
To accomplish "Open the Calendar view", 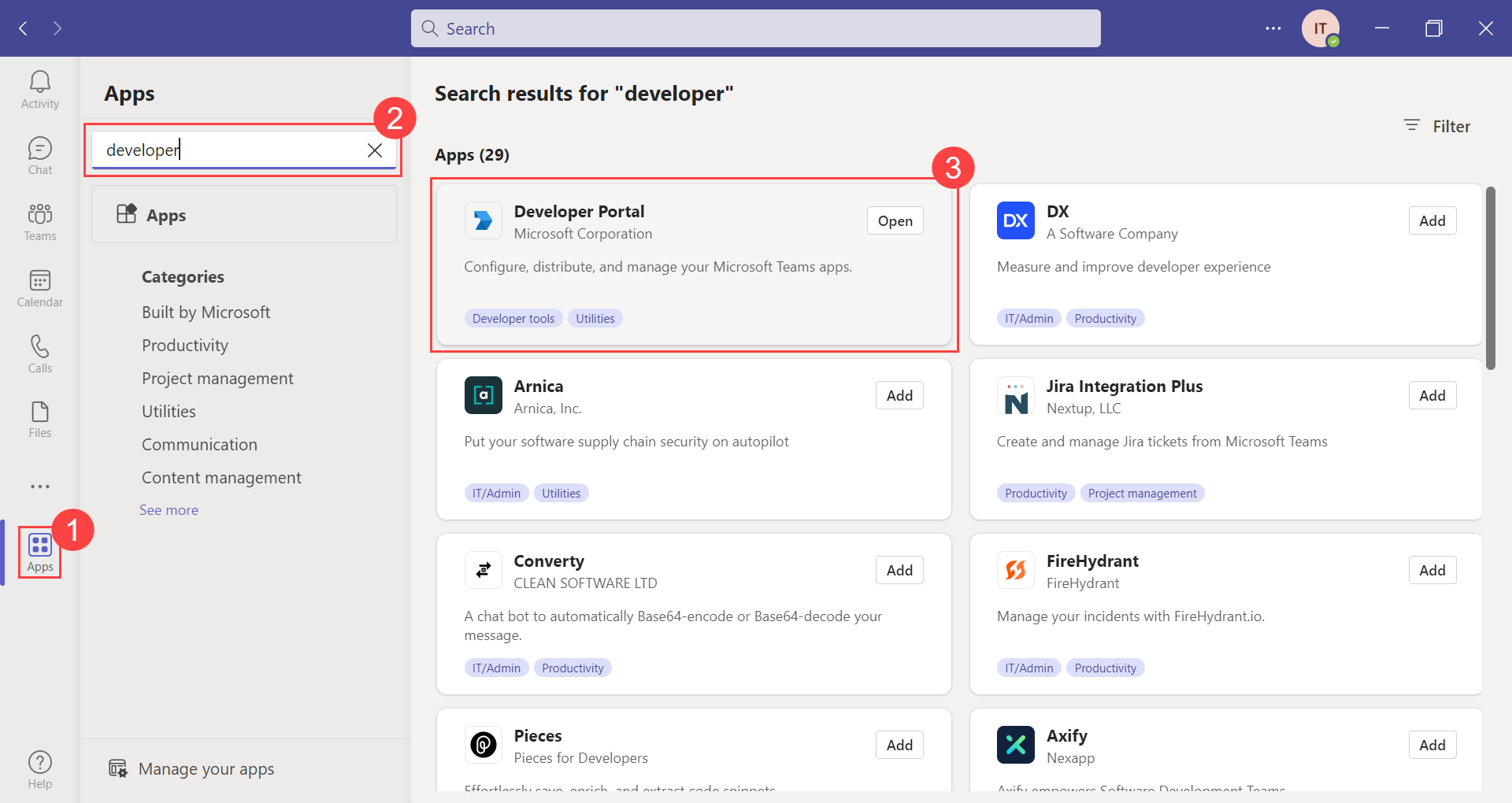I will (39, 287).
